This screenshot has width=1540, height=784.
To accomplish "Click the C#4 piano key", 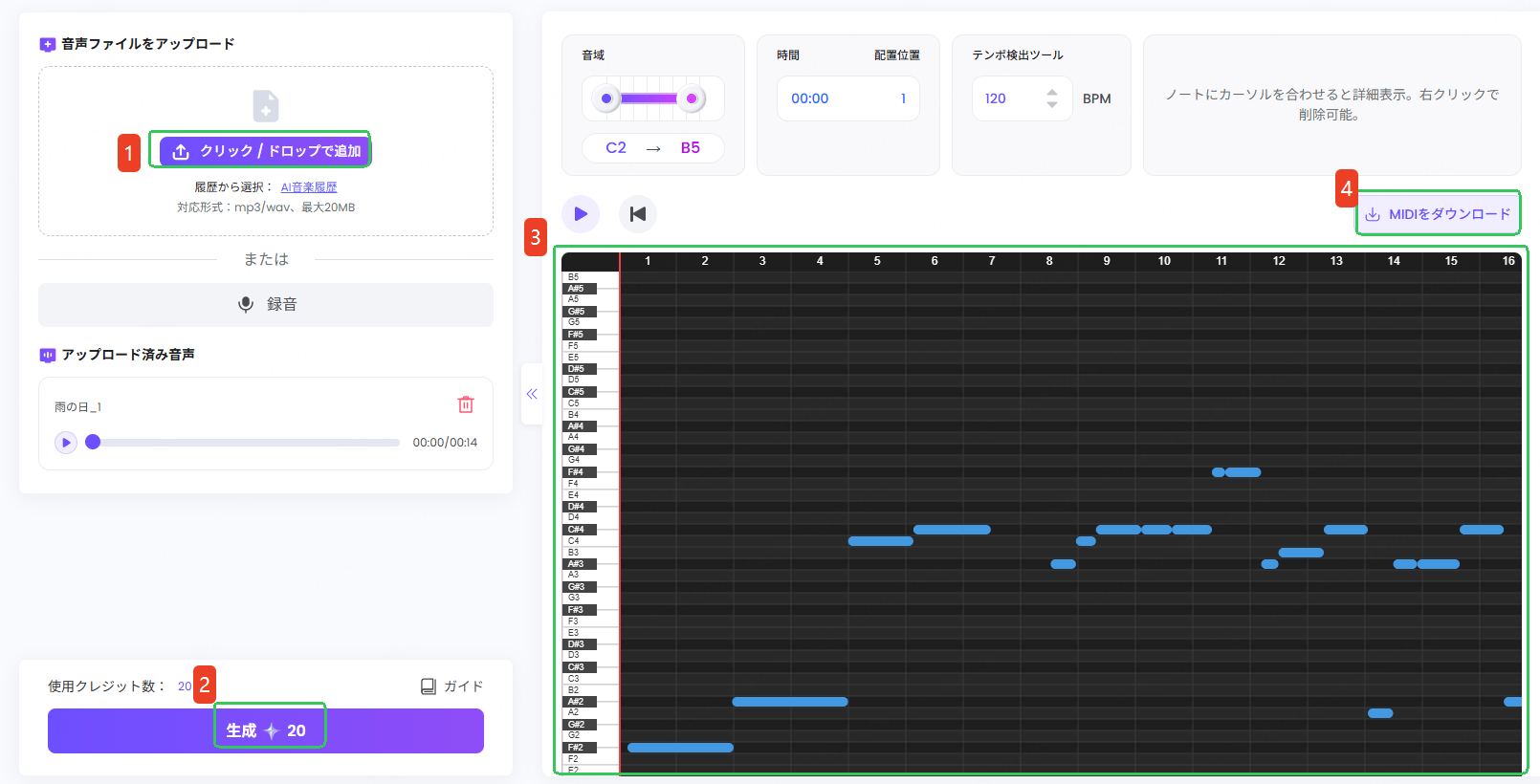I will coord(580,529).
